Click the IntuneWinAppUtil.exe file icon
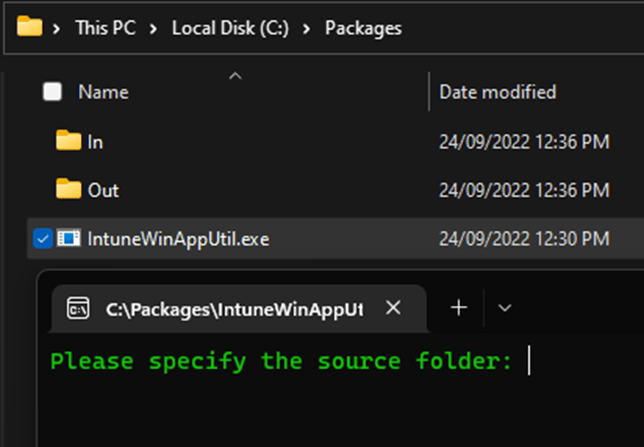 (x=68, y=238)
